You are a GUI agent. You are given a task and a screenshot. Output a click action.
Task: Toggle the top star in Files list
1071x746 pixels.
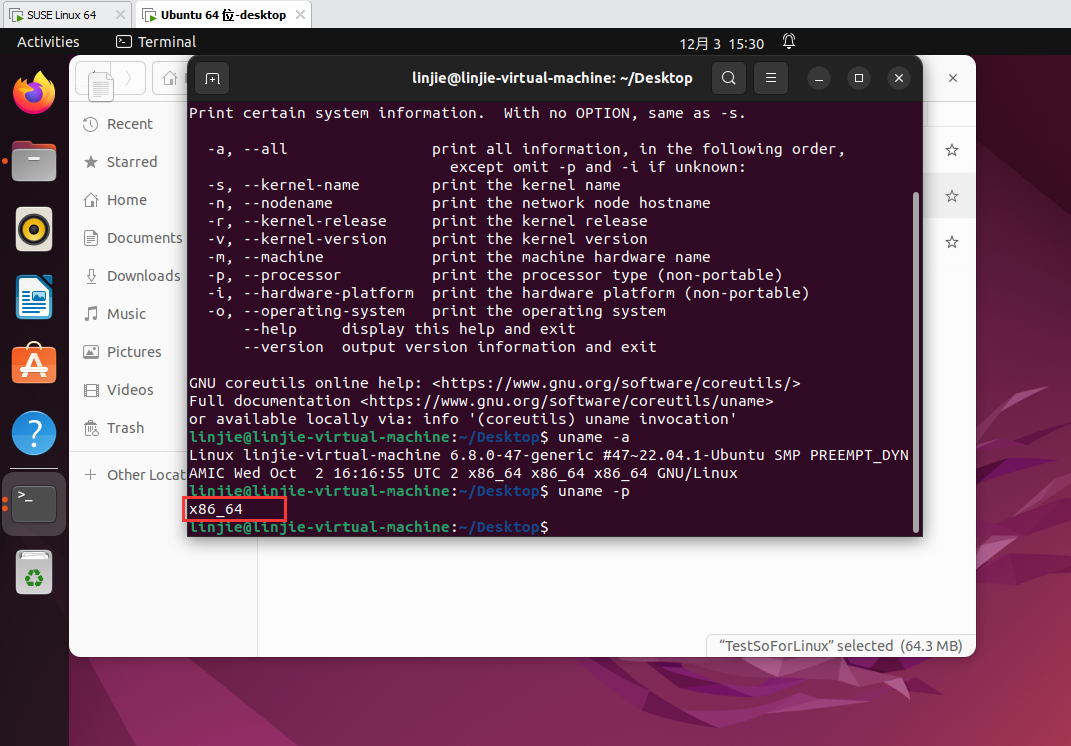tap(951, 150)
